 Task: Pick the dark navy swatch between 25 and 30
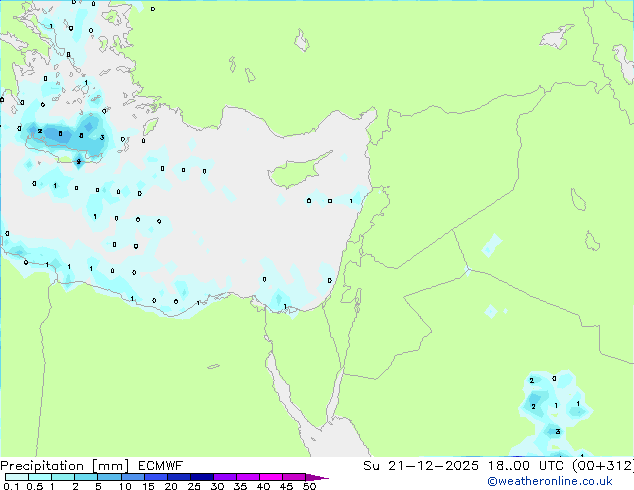click(202, 477)
